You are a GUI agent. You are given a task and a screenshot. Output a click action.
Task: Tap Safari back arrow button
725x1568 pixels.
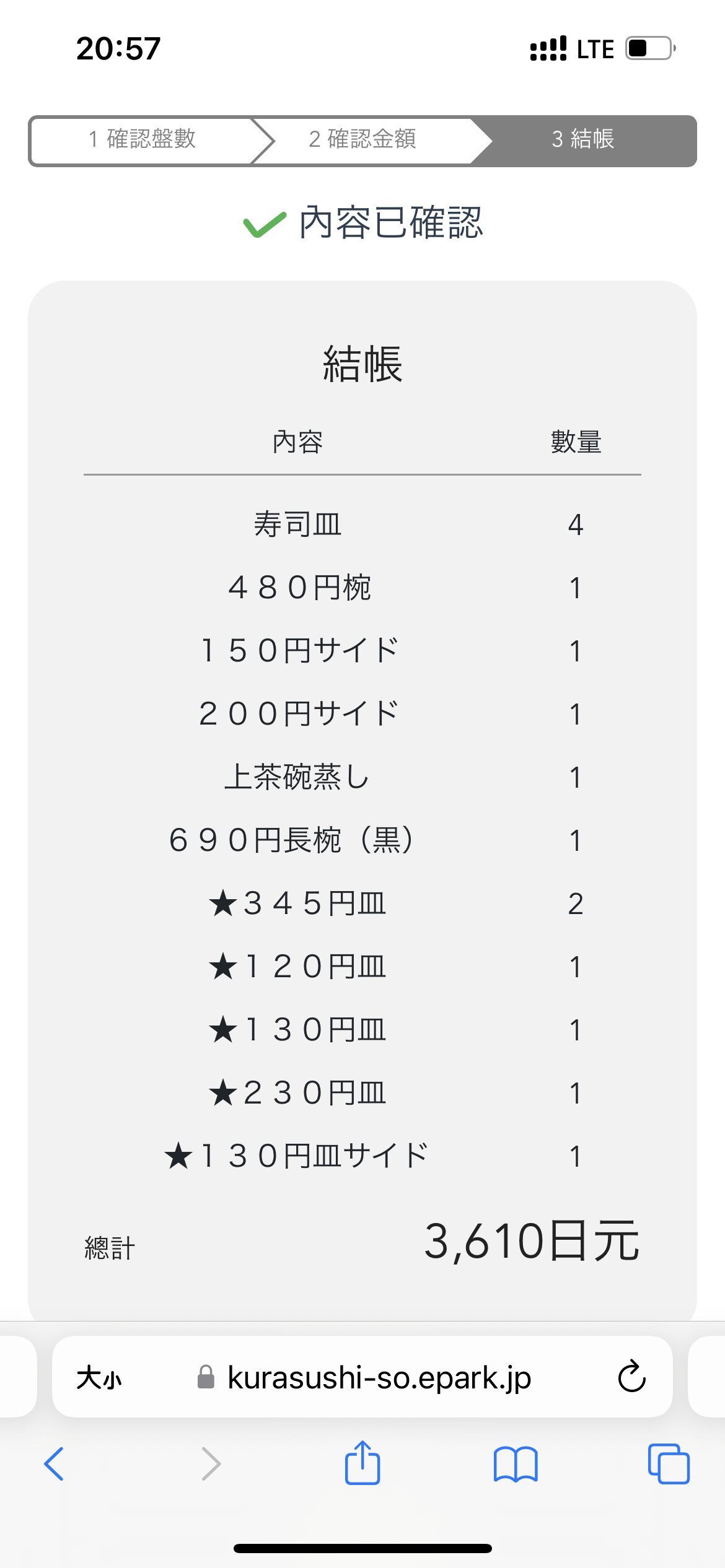(55, 1464)
